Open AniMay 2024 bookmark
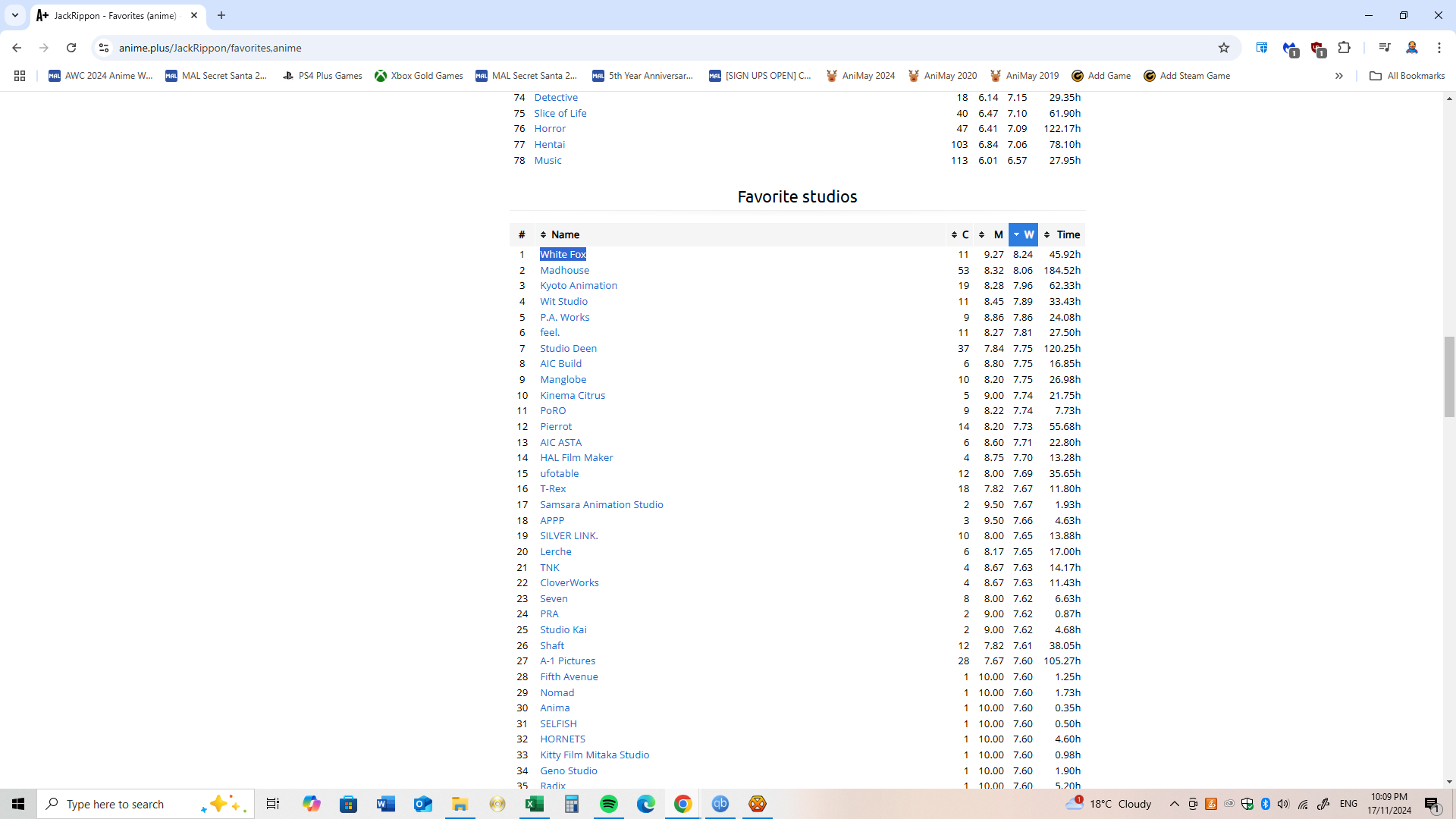The image size is (1456, 819). point(861,76)
